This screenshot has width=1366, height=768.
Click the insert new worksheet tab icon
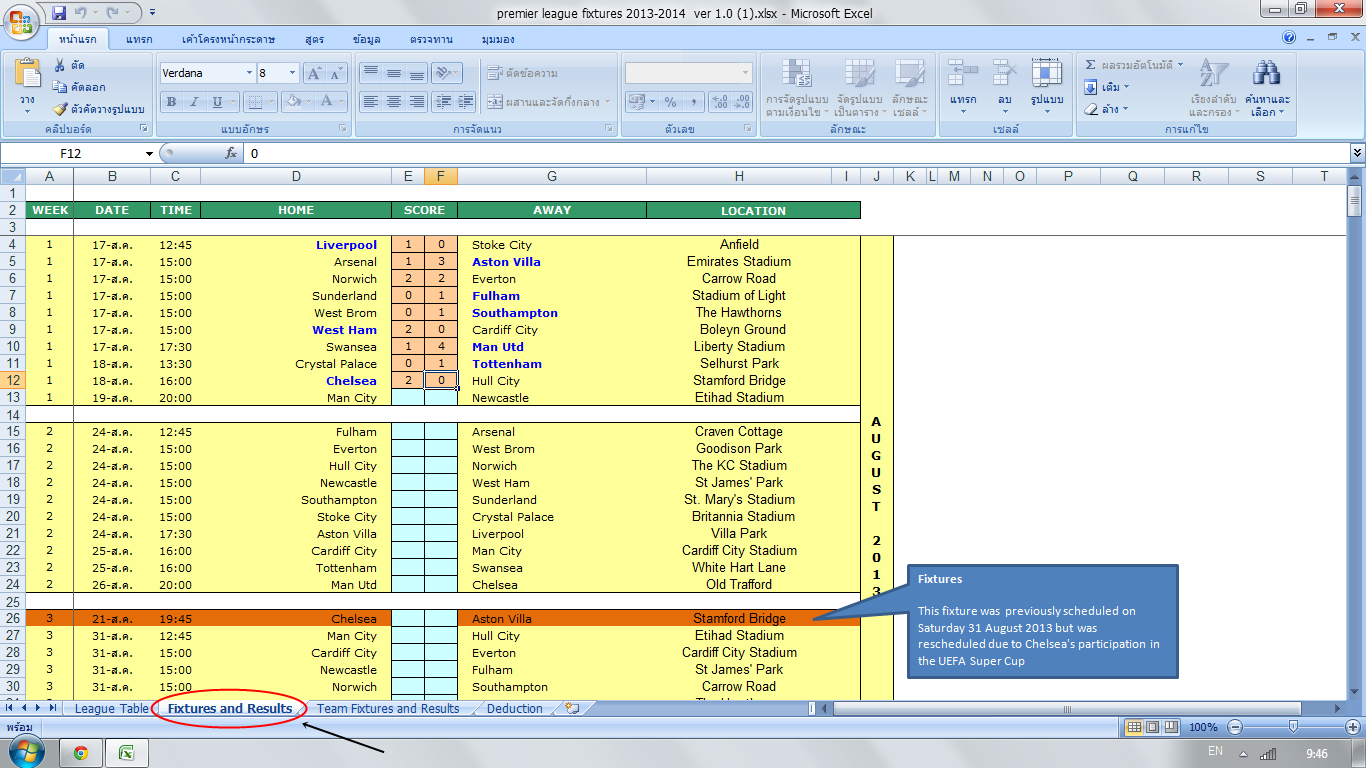point(572,708)
